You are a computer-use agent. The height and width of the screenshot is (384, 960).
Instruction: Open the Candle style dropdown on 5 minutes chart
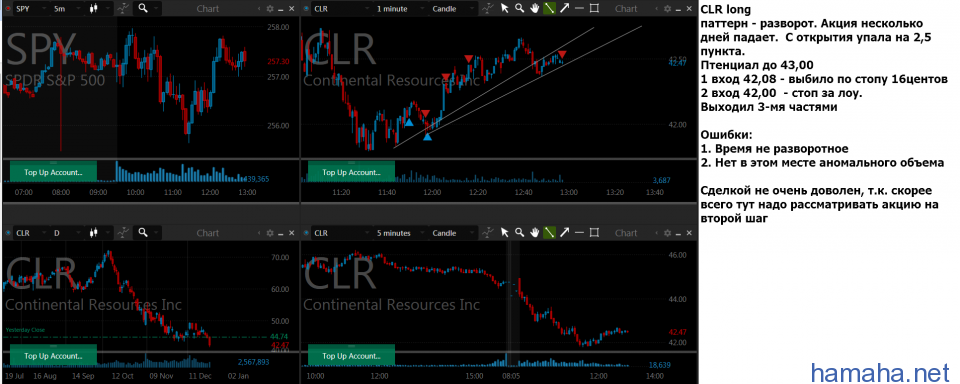(452, 233)
